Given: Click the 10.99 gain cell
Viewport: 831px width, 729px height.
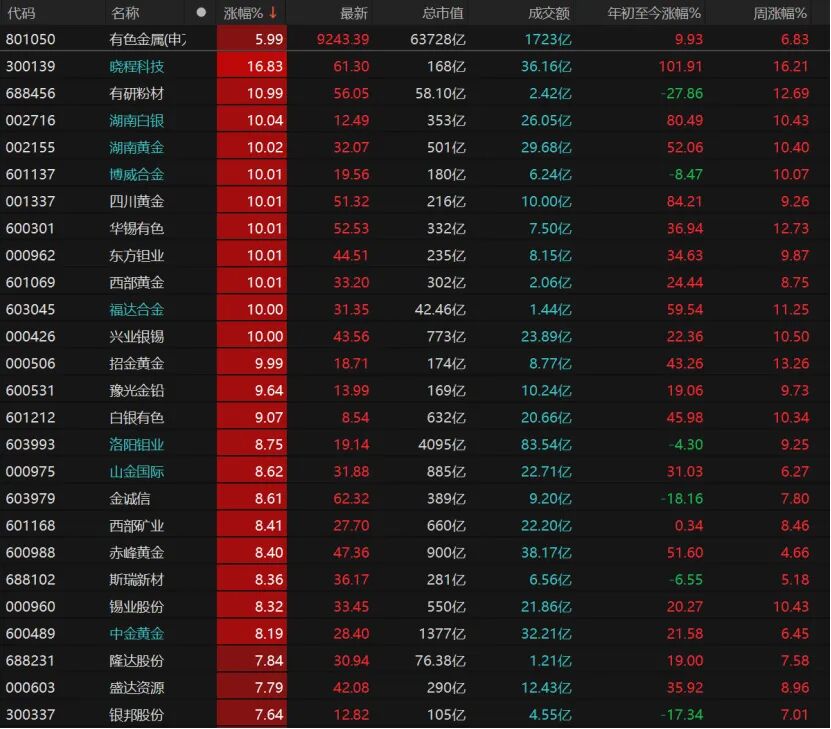Looking at the screenshot, I should pos(252,93).
